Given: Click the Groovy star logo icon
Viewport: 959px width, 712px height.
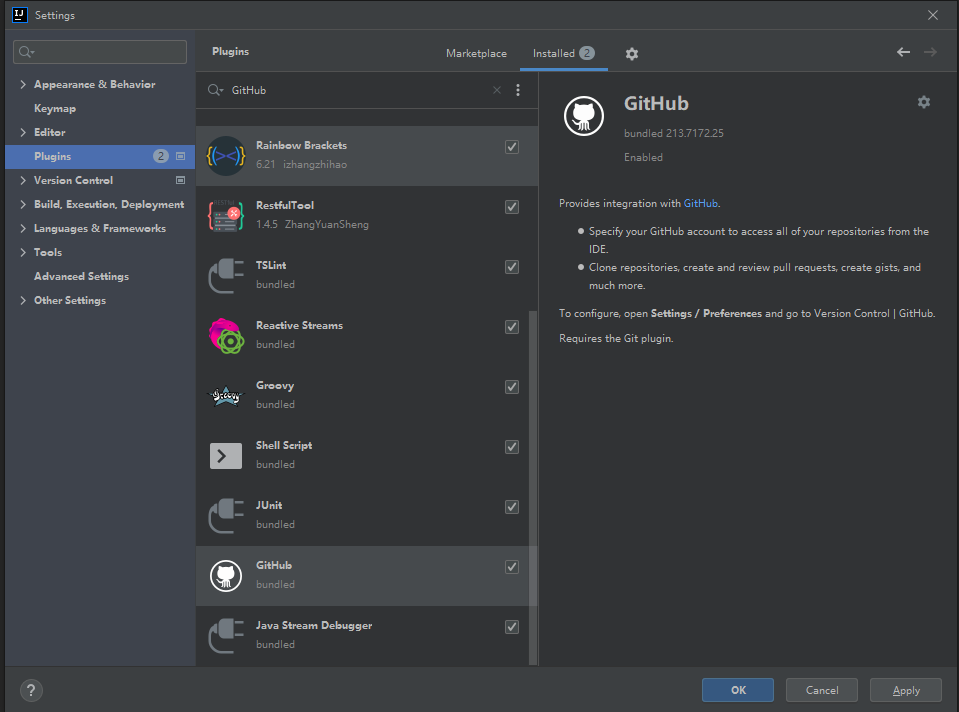Looking at the screenshot, I should click(226, 396).
